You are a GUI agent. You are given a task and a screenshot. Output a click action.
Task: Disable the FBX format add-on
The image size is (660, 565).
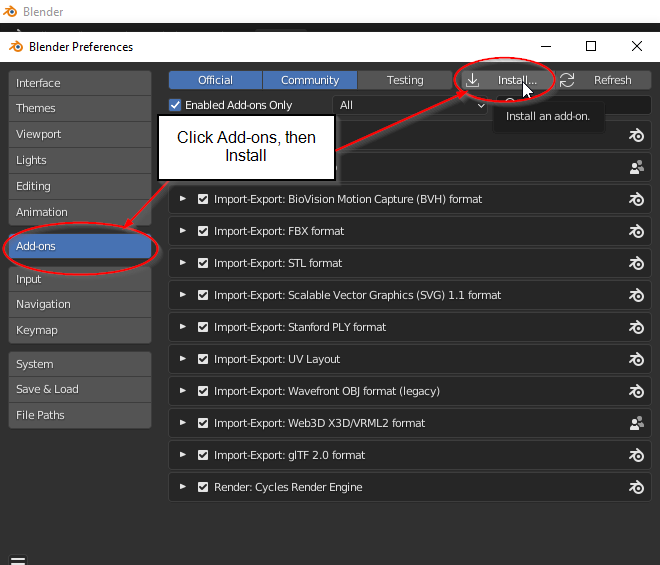coord(203,231)
